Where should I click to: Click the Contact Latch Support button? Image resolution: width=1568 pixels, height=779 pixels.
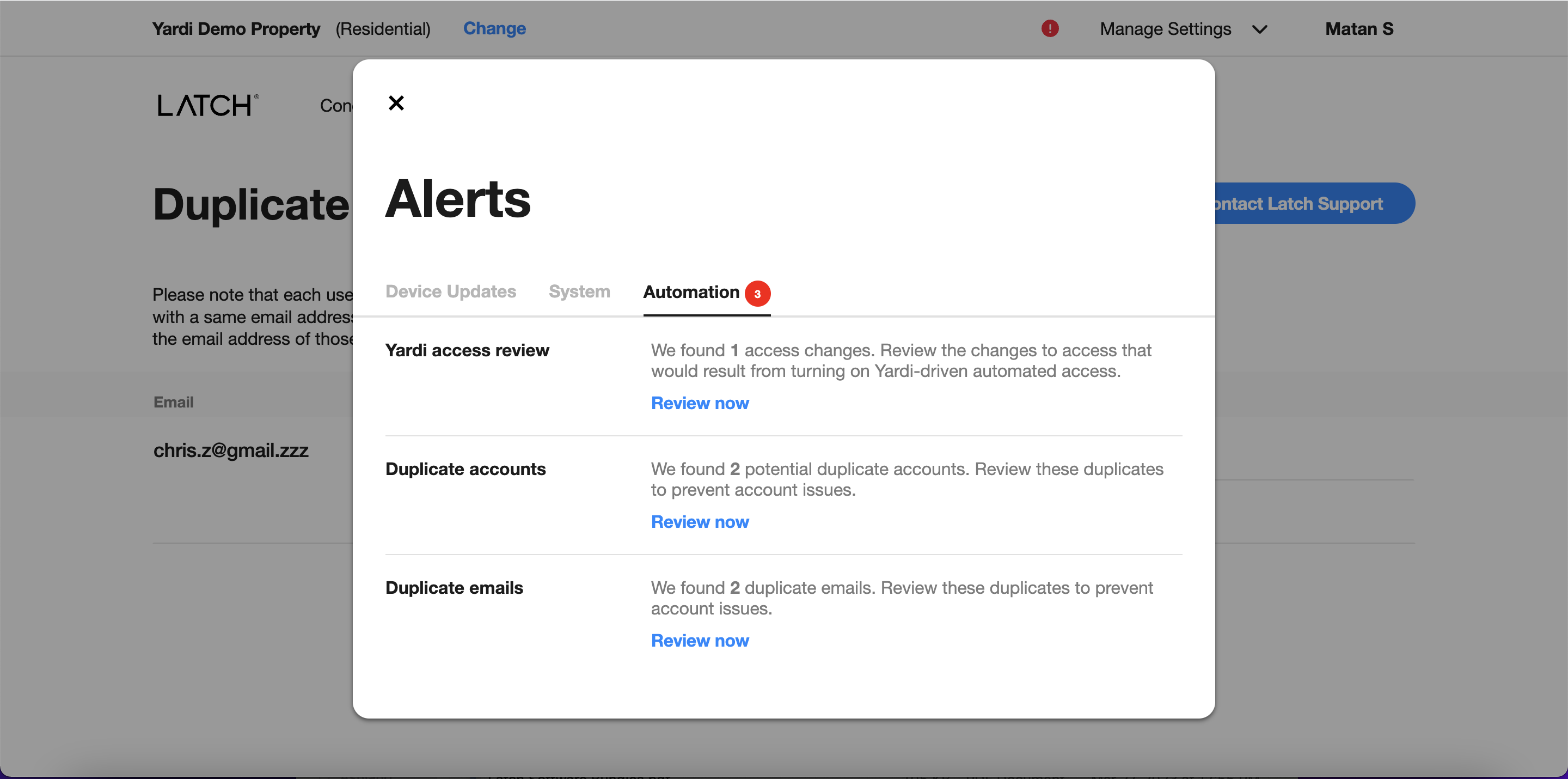pyautogui.click(x=1315, y=203)
